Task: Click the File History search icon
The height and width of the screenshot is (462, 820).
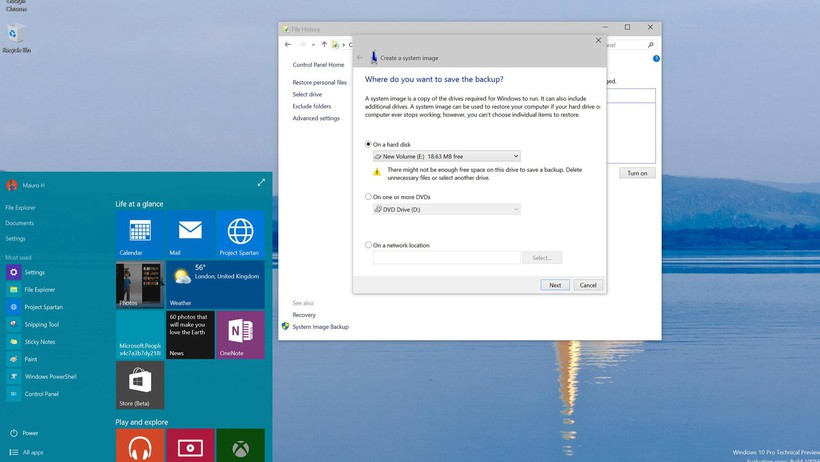Action: (651, 45)
